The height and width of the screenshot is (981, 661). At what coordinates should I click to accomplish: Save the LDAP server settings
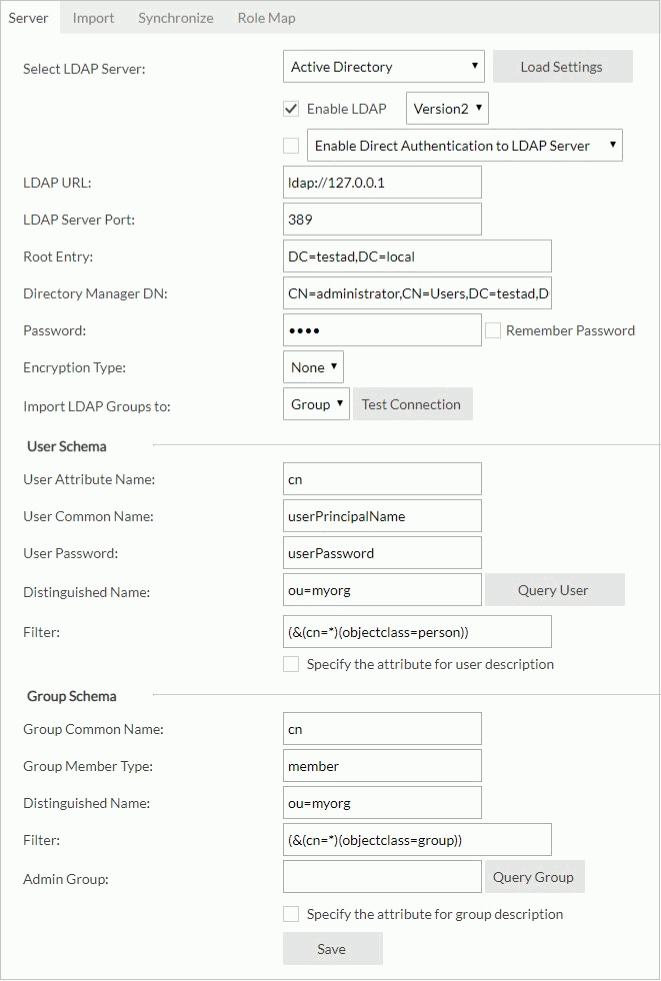click(332, 948)
